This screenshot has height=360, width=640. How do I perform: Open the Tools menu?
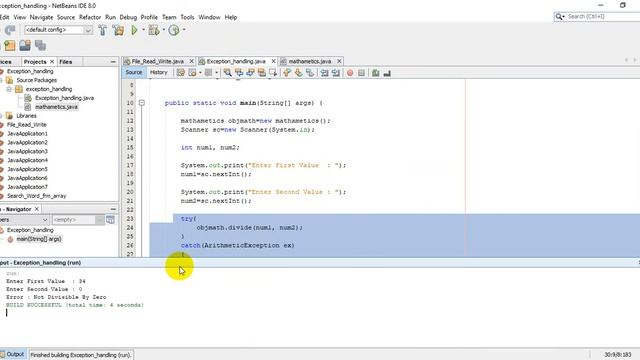click(x=187, y=17)
